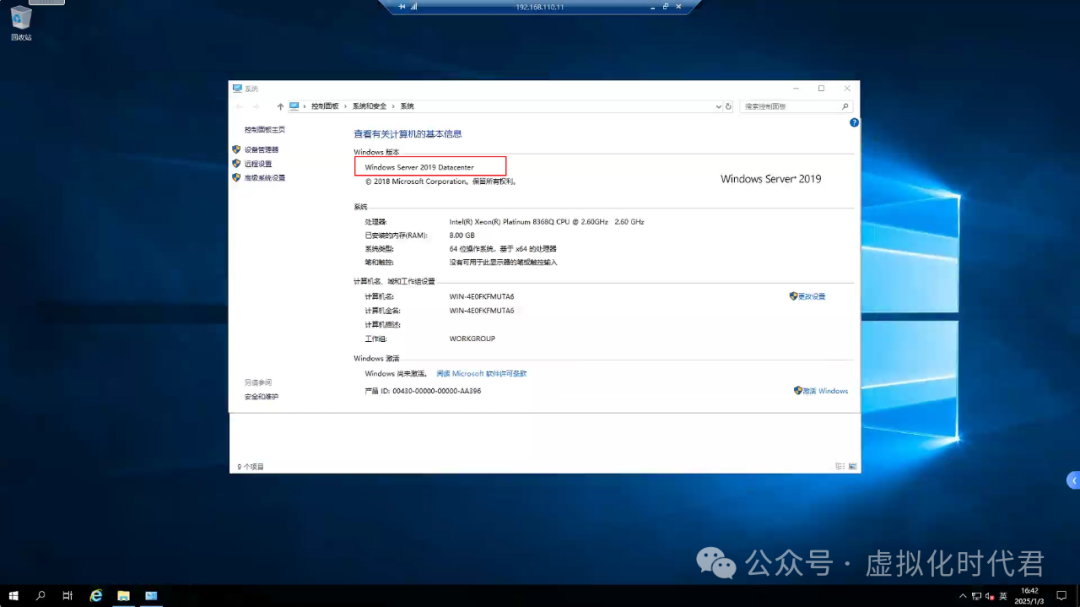Go forward using the System window's forward arrow

click(x=256, y=107)
